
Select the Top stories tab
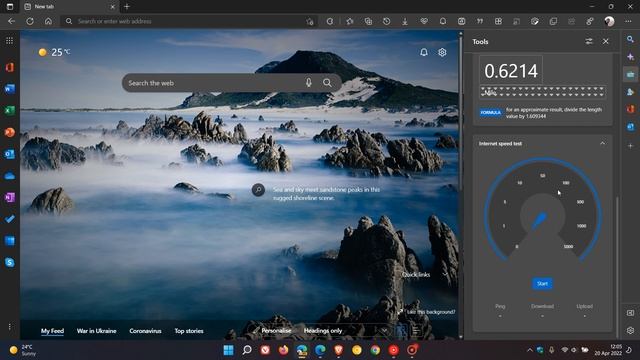pyautogui.click(x=189, y=331)
